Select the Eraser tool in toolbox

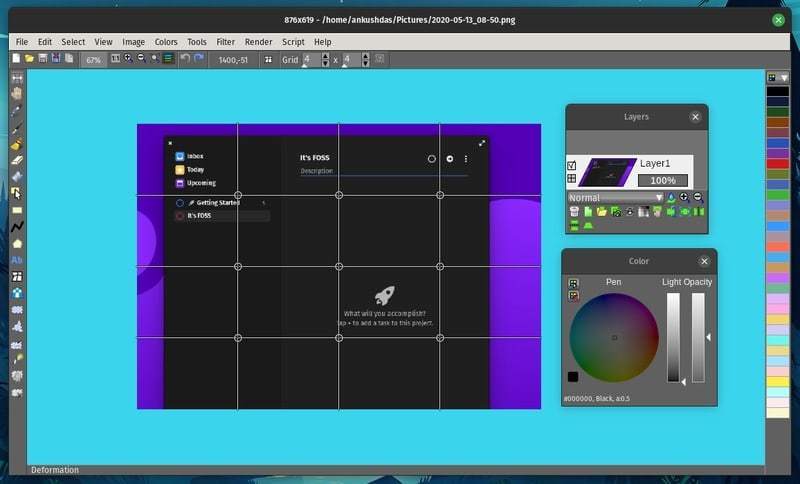[17, 160]
